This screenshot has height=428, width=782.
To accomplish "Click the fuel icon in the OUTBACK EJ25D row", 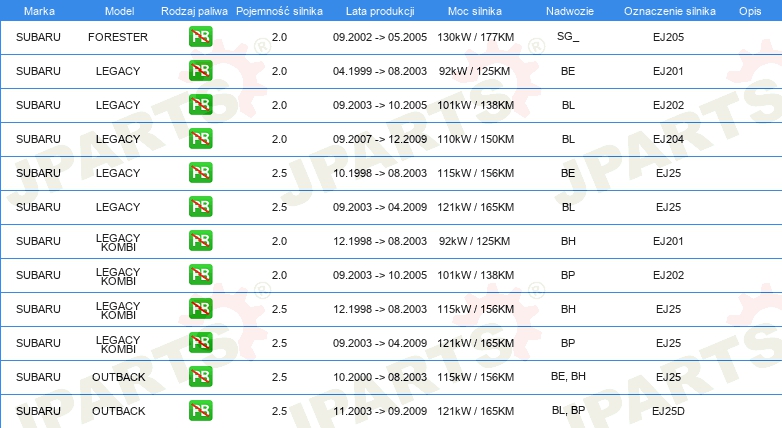I will [x=200, y=411].
